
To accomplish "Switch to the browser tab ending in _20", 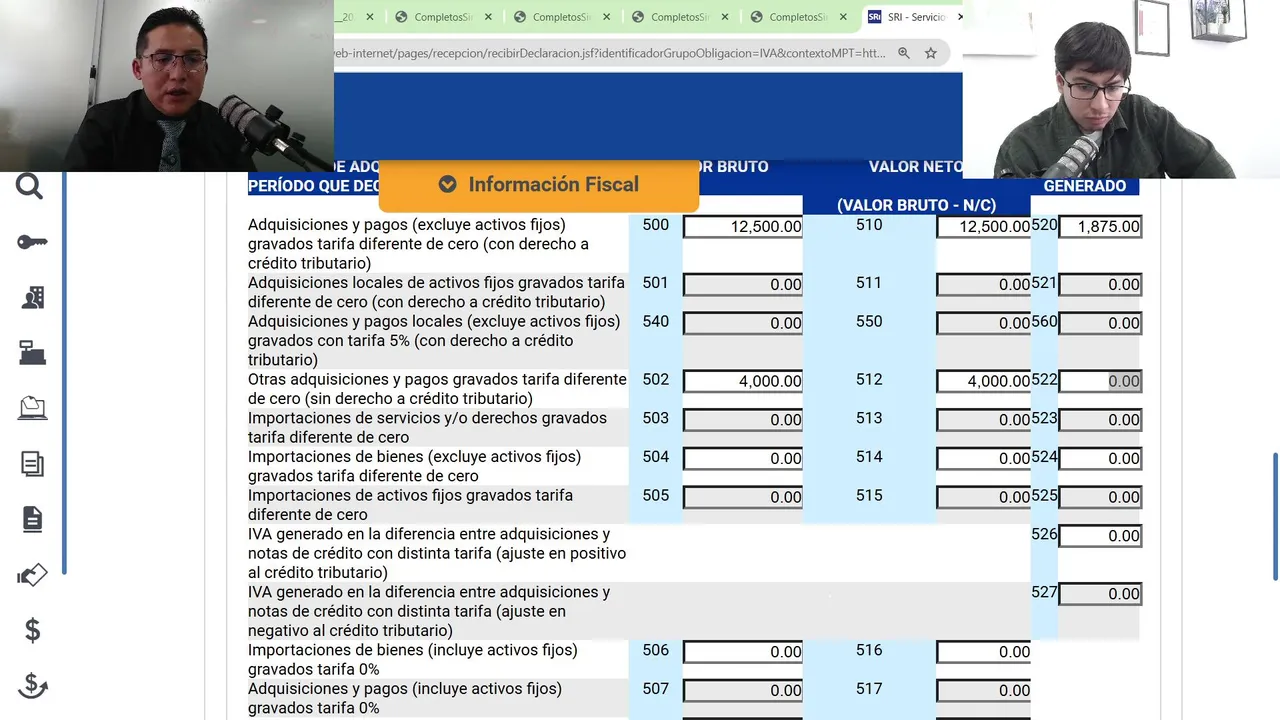I will (355, 17).
